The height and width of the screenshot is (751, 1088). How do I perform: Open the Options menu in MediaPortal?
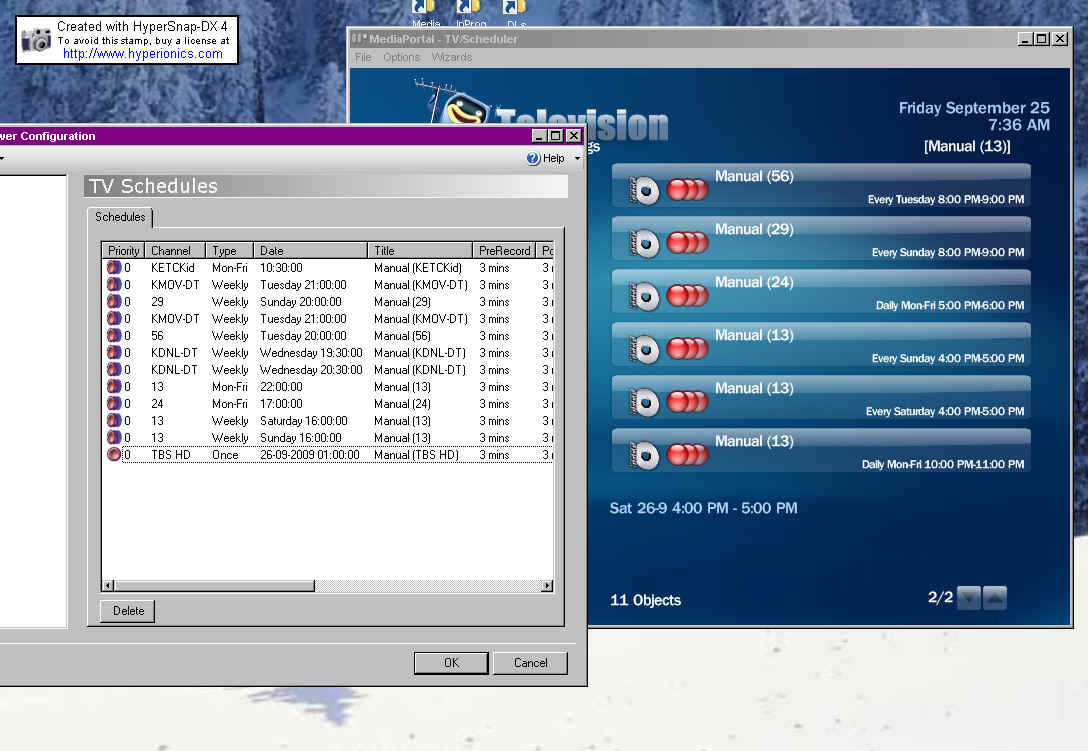[x=401, y=57]
